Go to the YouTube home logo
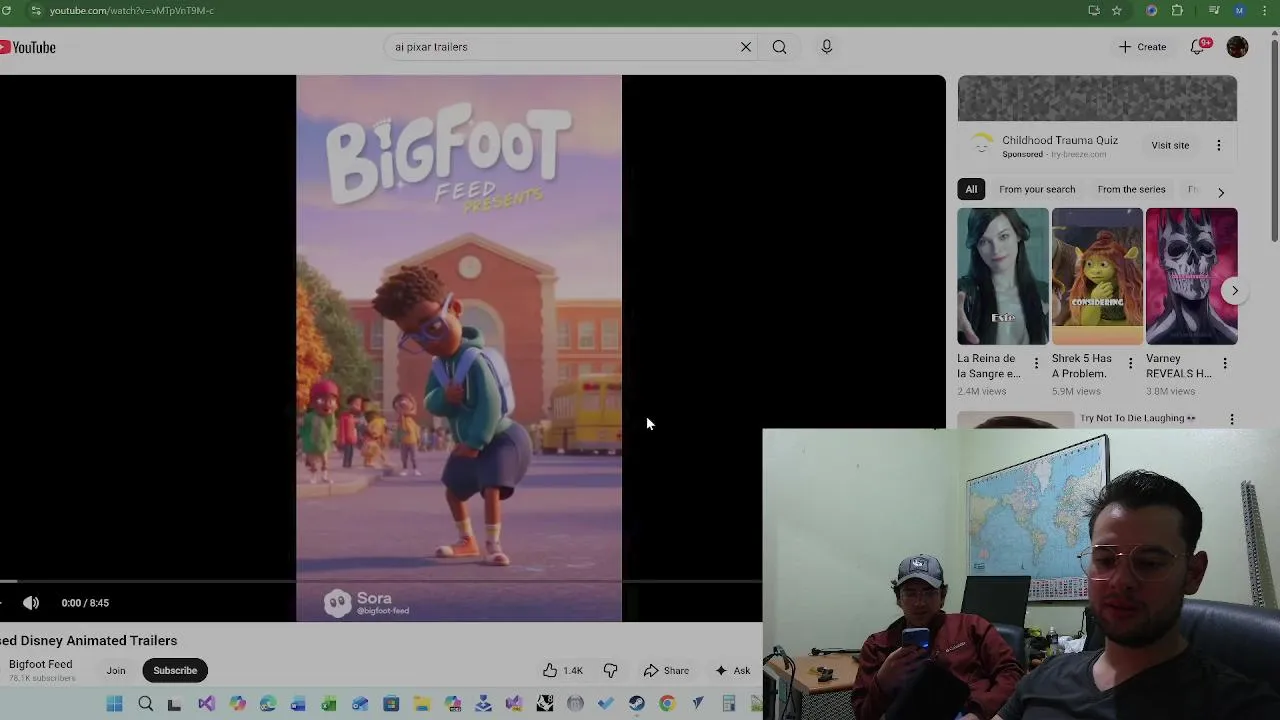This screenshot has height=720, width=1280. (27, 47)
